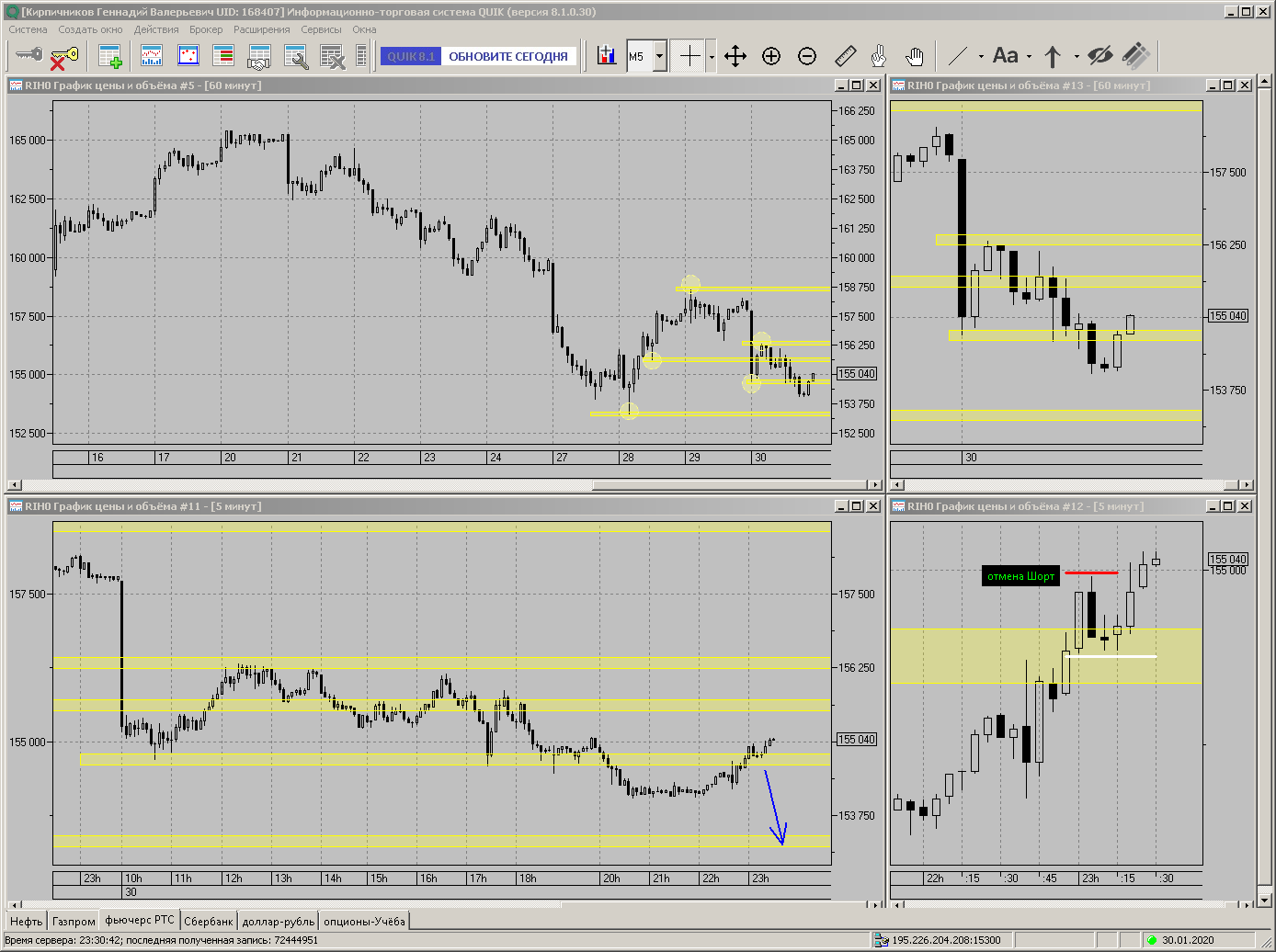The height and width of the screenshot is (952, 1276).
Task: Click the red line beside отмена Шорт
Action: pos(1091,573)
